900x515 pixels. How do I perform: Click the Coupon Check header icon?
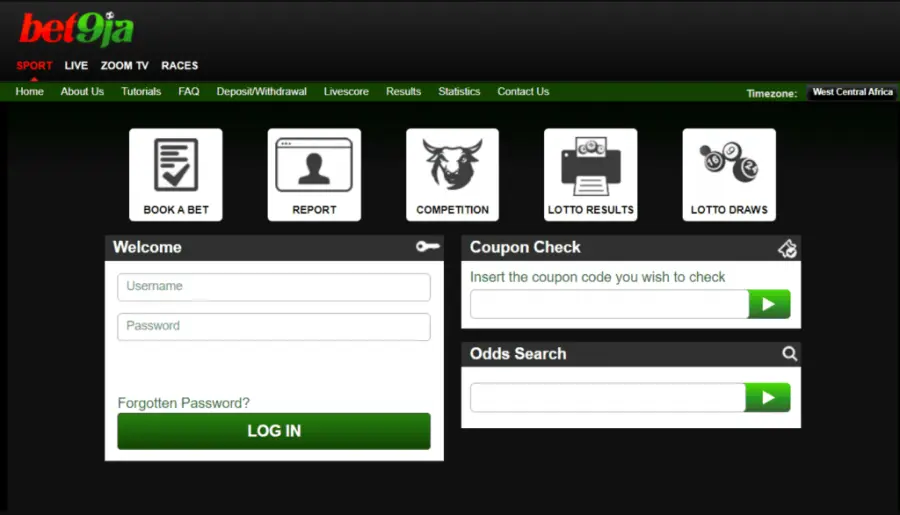788,248
